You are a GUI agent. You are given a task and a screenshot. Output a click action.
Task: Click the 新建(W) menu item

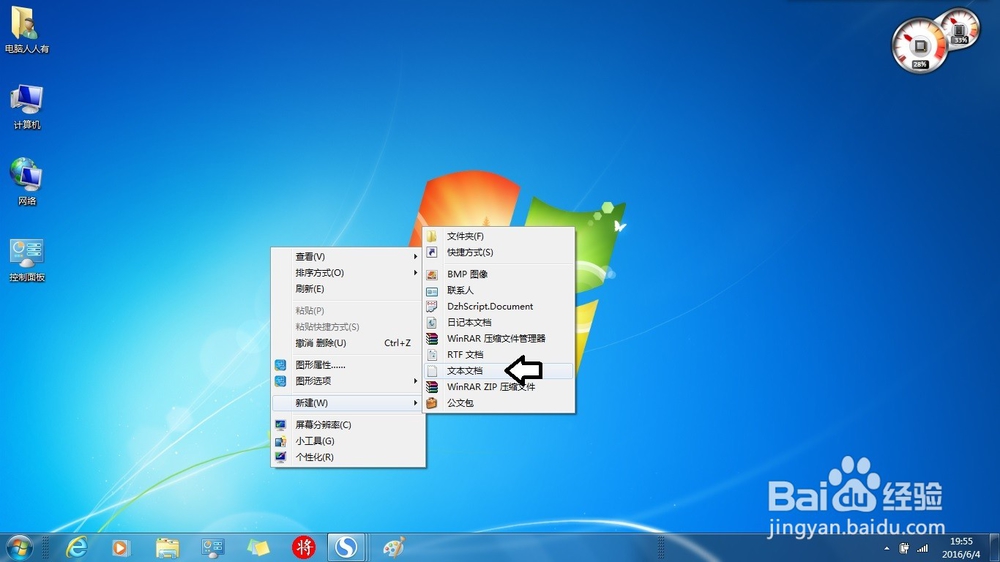pyautogui.click(x=348, y=403)
